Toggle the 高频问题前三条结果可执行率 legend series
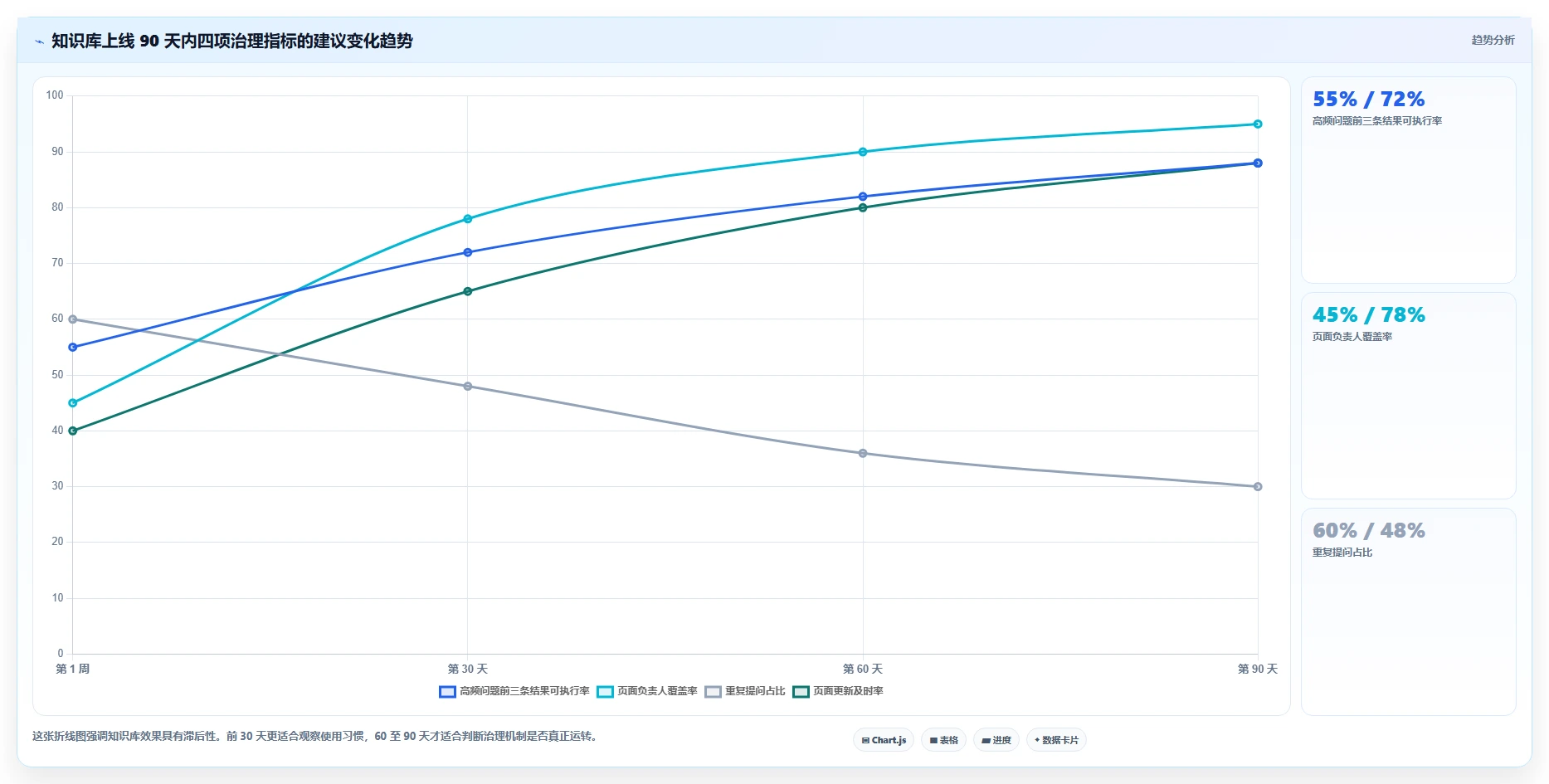1549x784 pixels. [514, 691]
